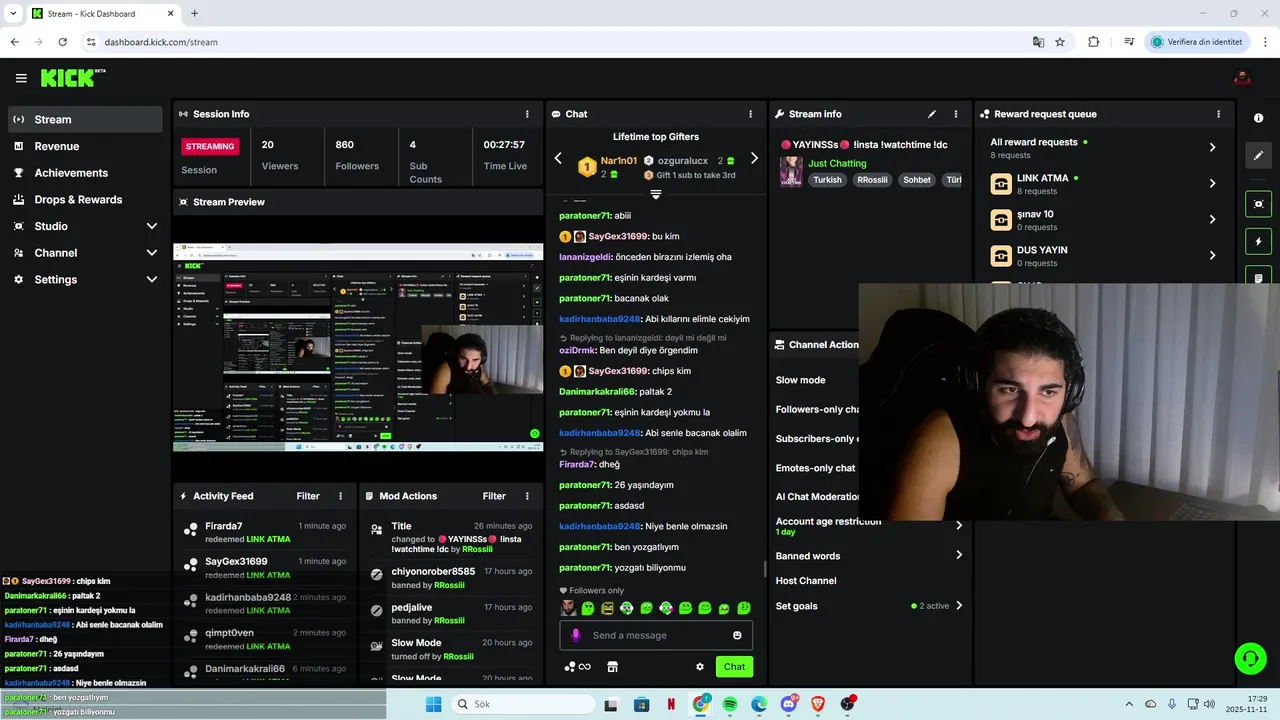Click RRossiii link under chiyonorober8585 ban
The width and height of the screenshot is (1280, 720).
click(x=449, y=585)
